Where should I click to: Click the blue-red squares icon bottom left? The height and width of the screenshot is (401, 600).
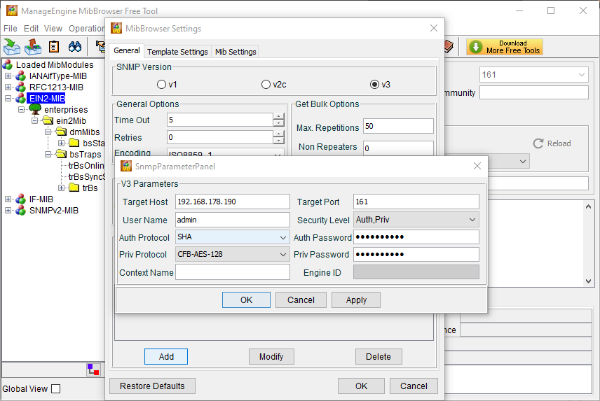(93, 370)
